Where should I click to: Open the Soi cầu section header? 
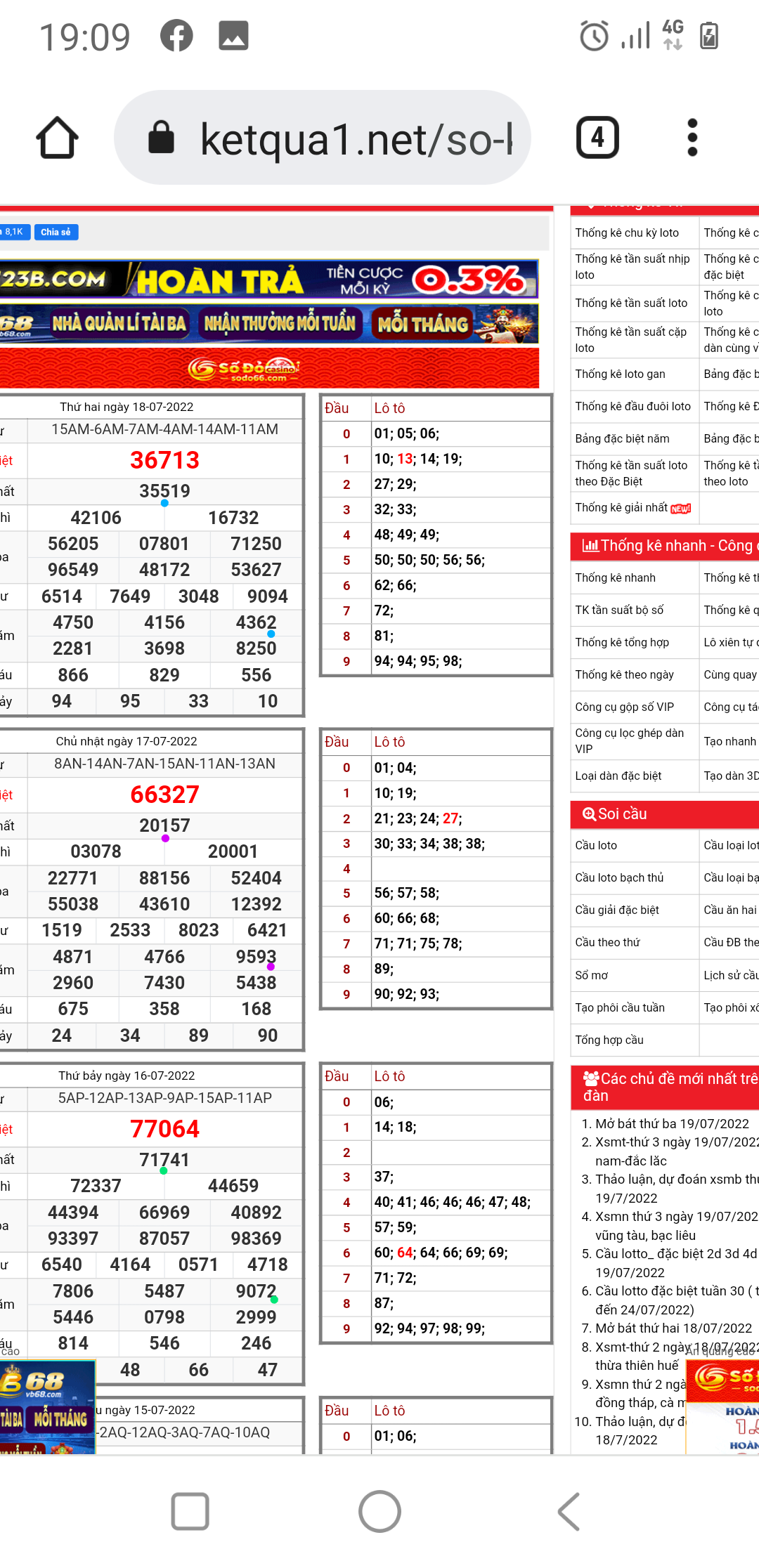point(665,814)
